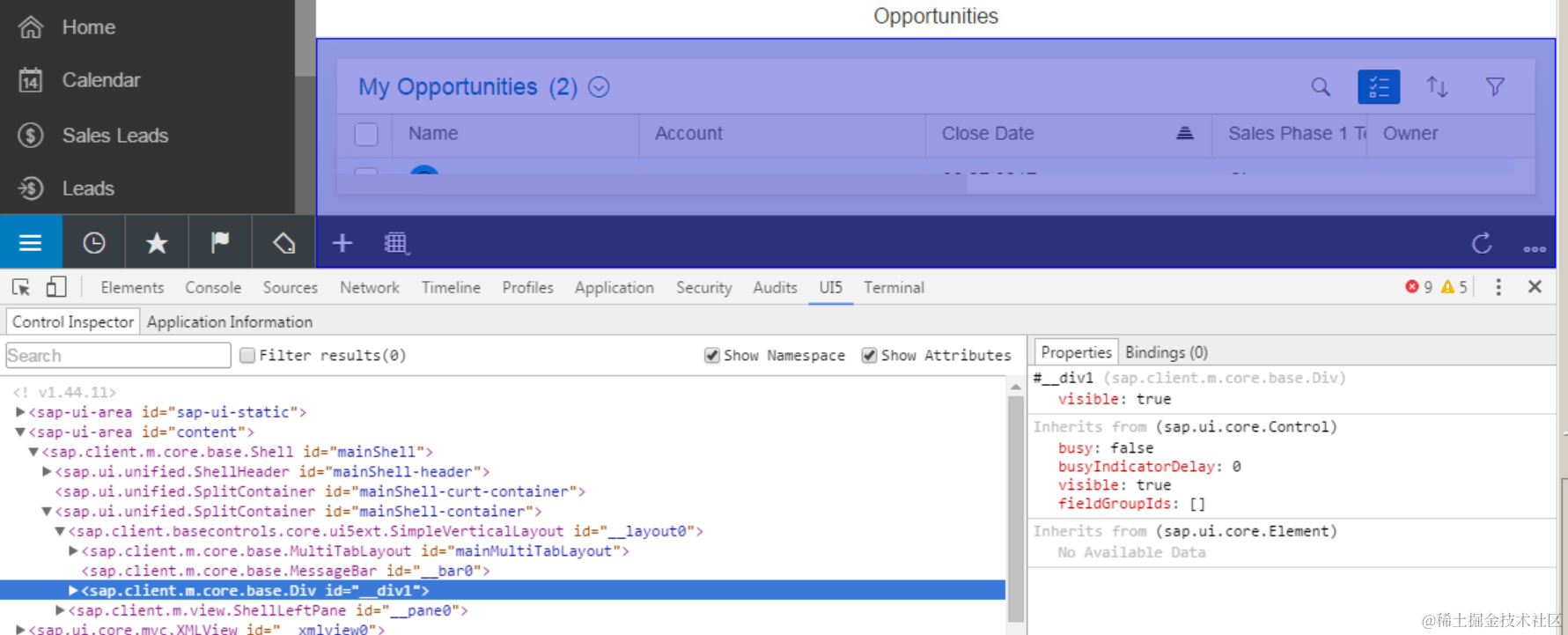Image resolution: width=1568 pixels, height=635 pixels.
Task: Switch to the Audits tab
Action: coord(775,287)
